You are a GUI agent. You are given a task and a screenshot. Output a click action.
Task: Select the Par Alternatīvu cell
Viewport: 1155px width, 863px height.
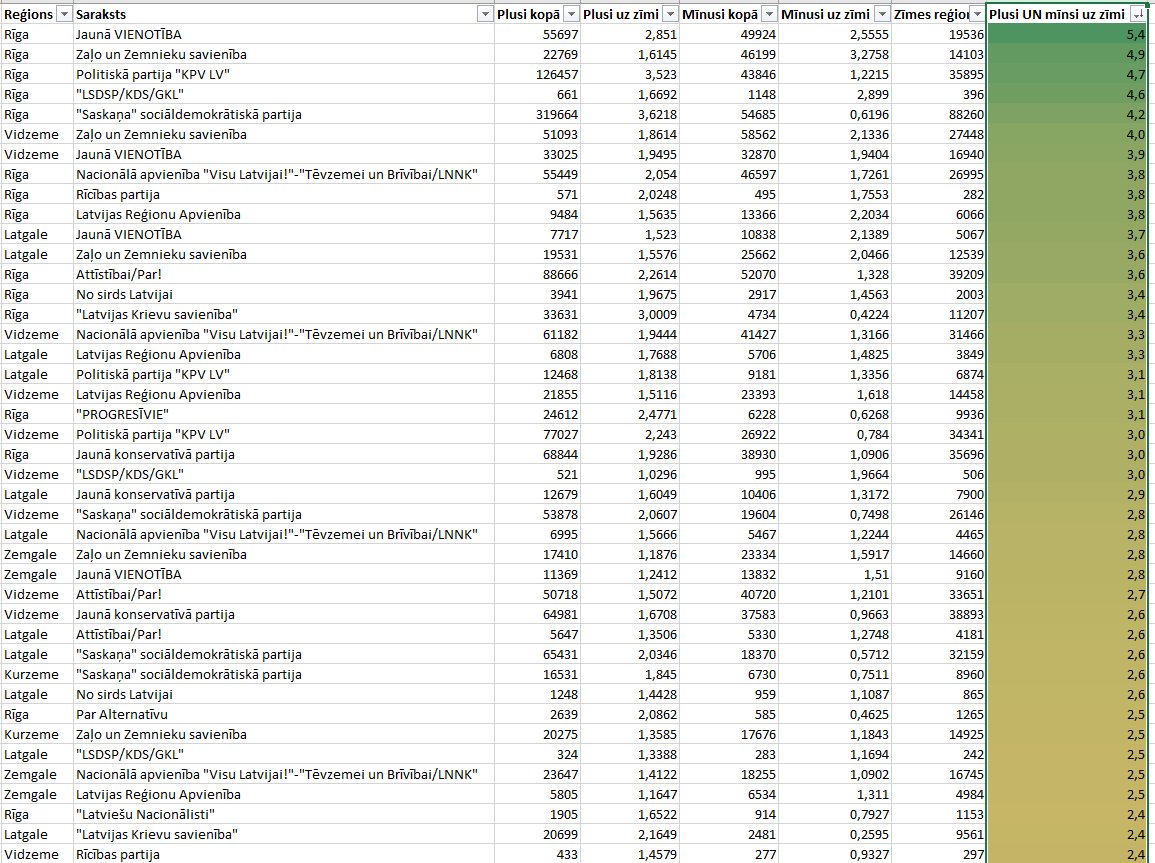point(284,714)
